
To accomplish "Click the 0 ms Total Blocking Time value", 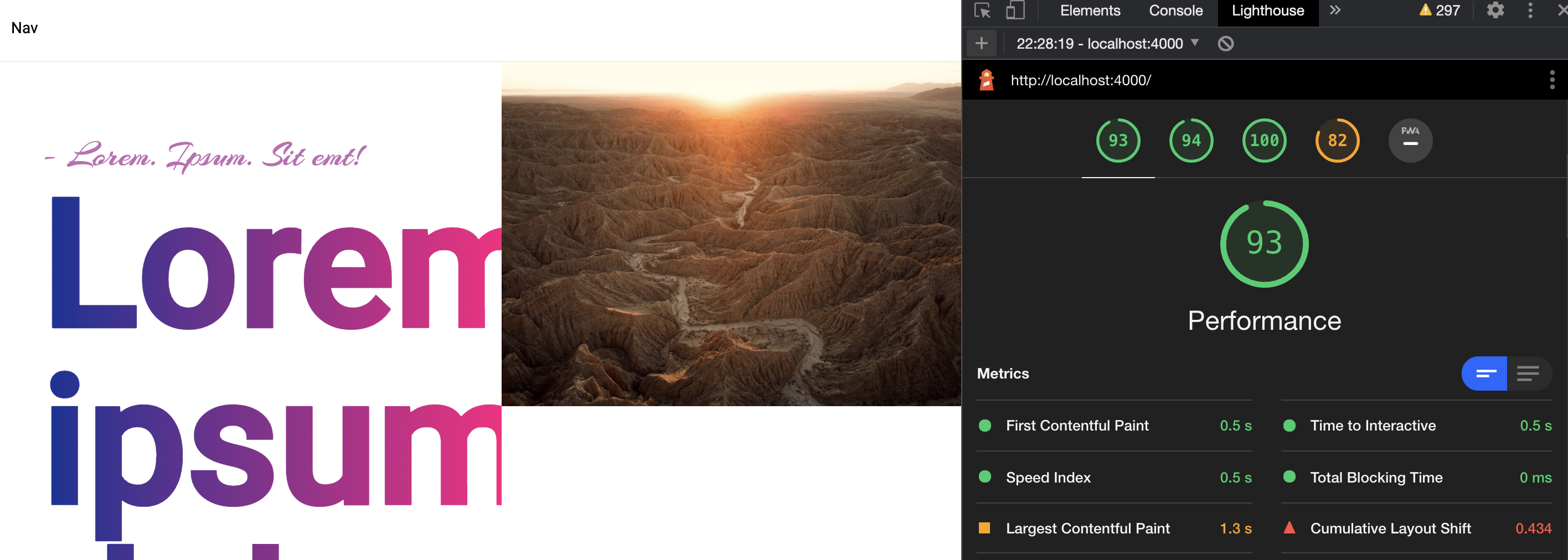I will coord(1535,478).
